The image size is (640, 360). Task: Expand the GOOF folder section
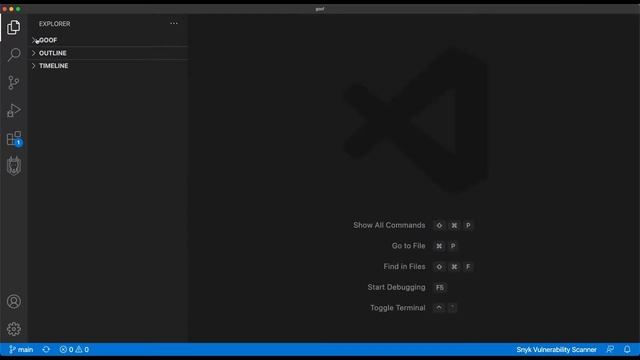(108, 40)
